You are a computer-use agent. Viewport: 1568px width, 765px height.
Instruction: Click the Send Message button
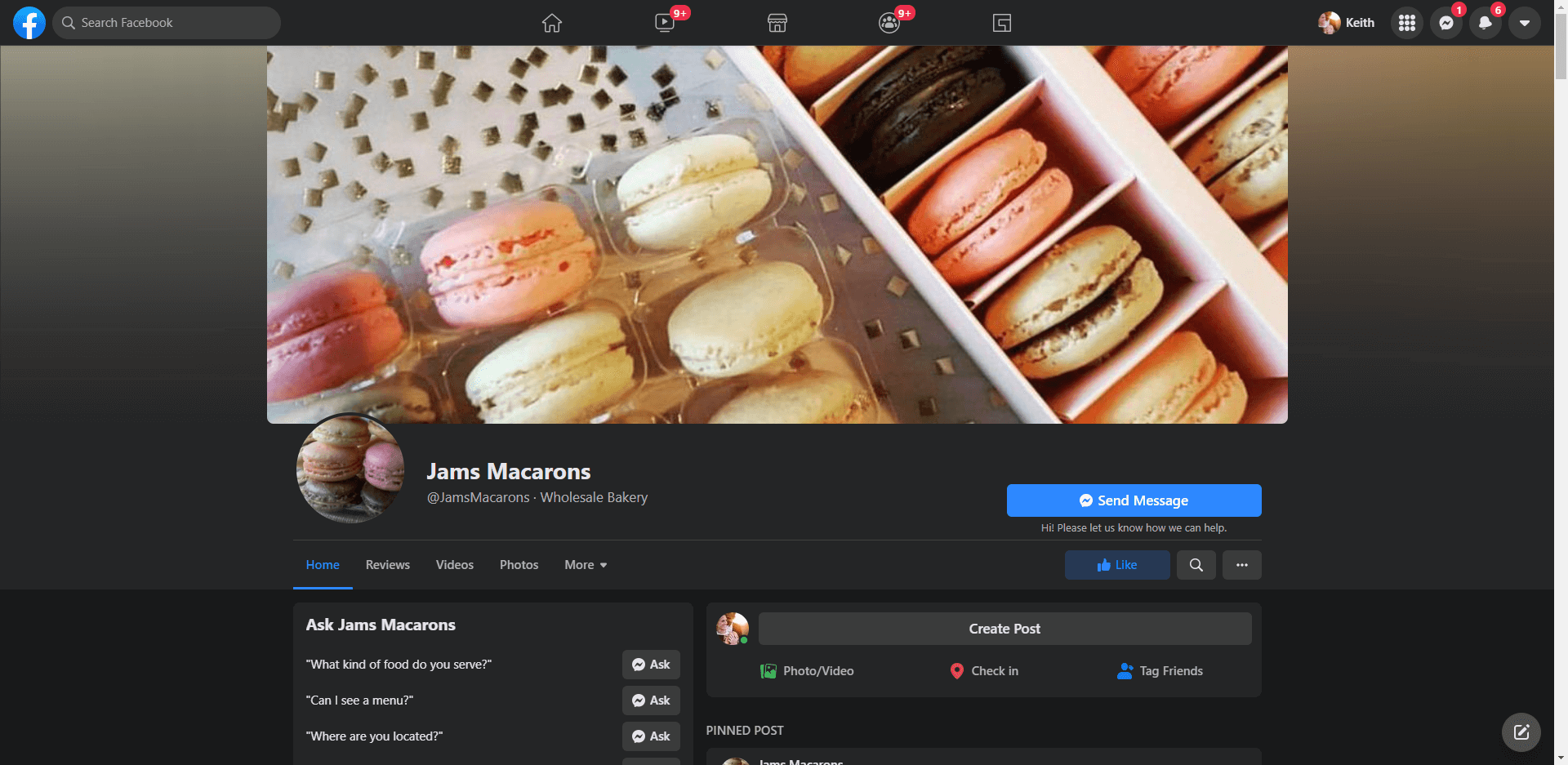[x=1134, y=500]
